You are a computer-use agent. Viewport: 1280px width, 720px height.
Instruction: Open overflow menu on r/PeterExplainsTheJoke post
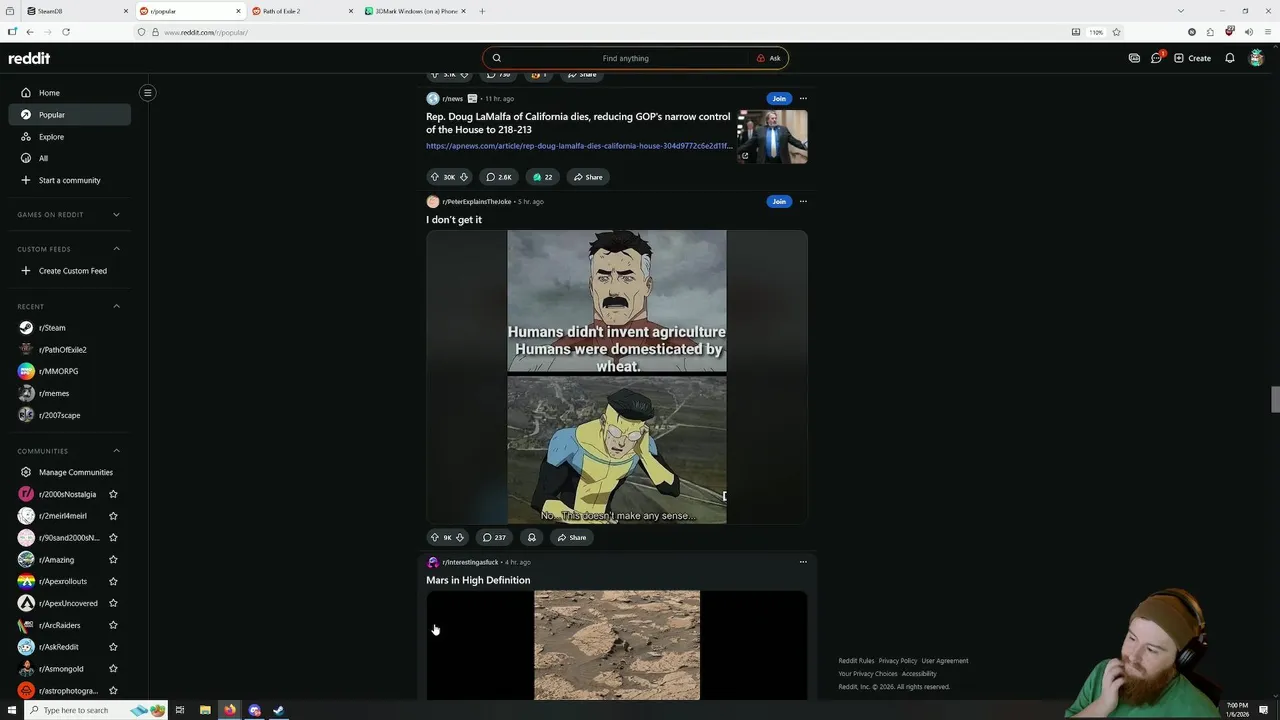point(803,201)
